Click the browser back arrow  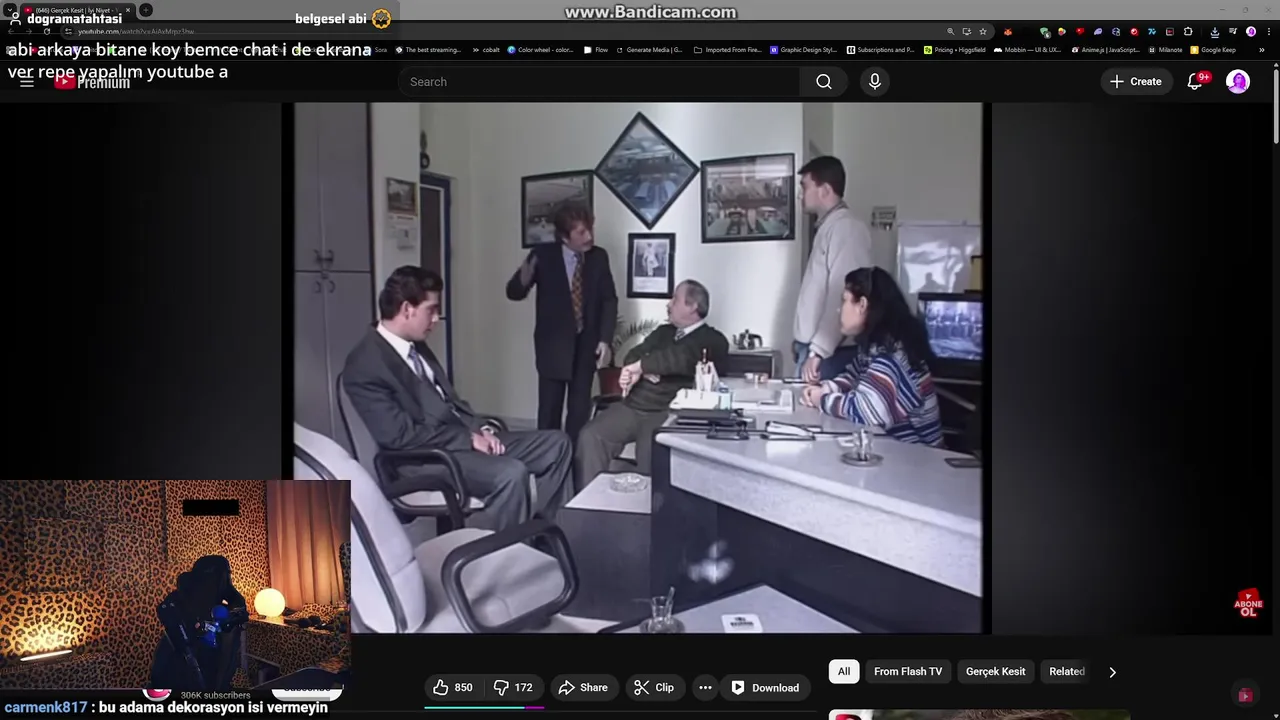pyautogui.click(x=11, y=31)
